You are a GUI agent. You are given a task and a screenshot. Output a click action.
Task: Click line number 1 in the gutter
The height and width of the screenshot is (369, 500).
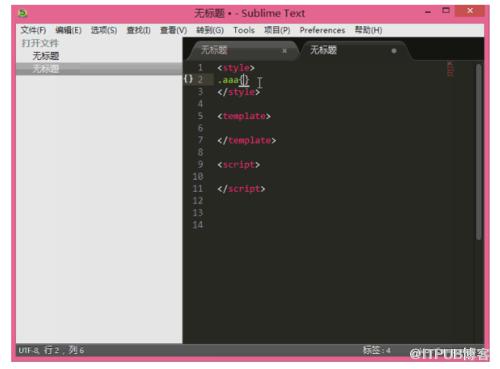[200, 68]
